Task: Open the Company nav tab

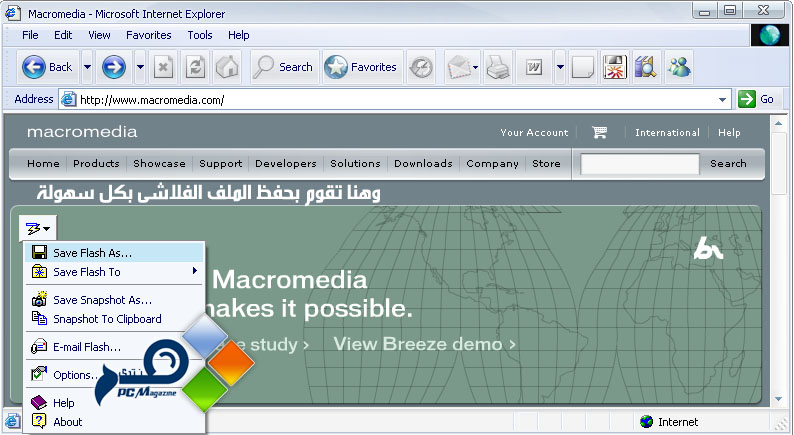Action: point(492,164)
